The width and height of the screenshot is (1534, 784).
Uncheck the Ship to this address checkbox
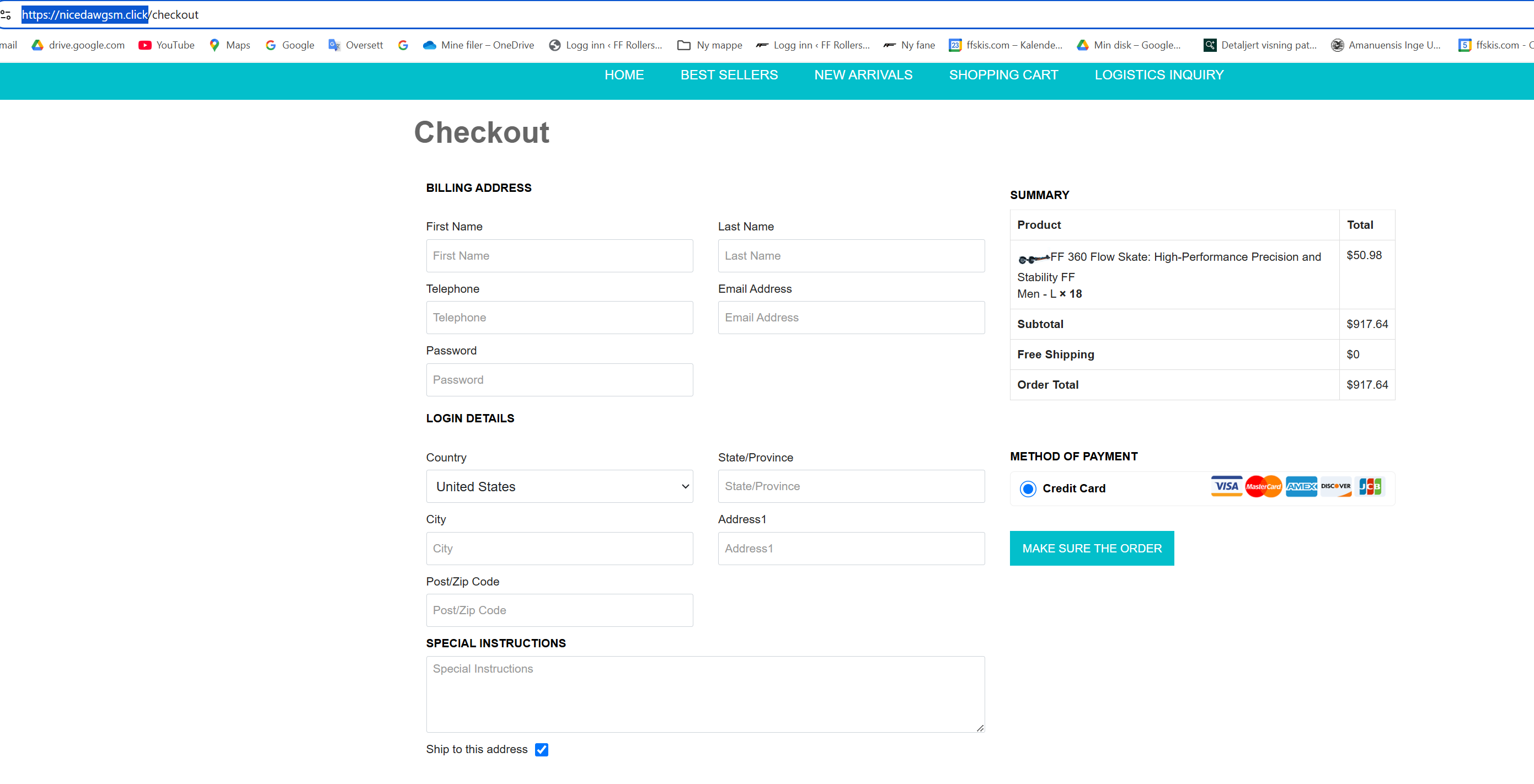[x=541, y=749]
